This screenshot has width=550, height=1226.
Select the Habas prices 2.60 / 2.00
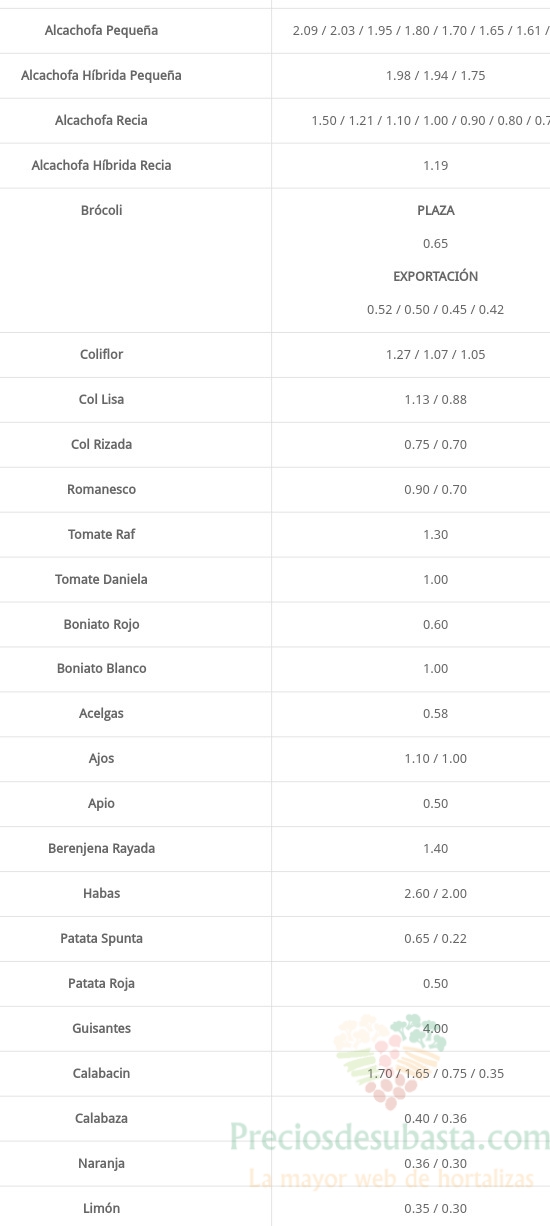tap(436, 894)
